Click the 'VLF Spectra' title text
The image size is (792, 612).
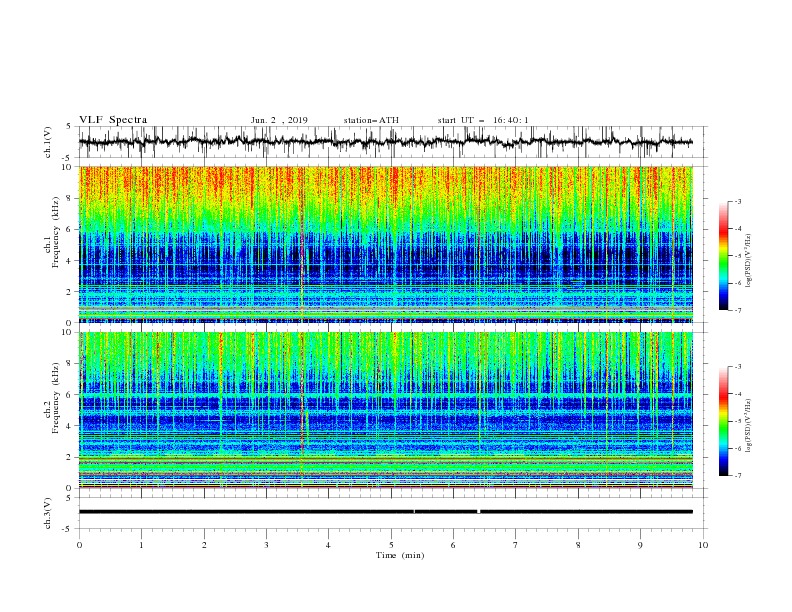click(x=113, y=120)
